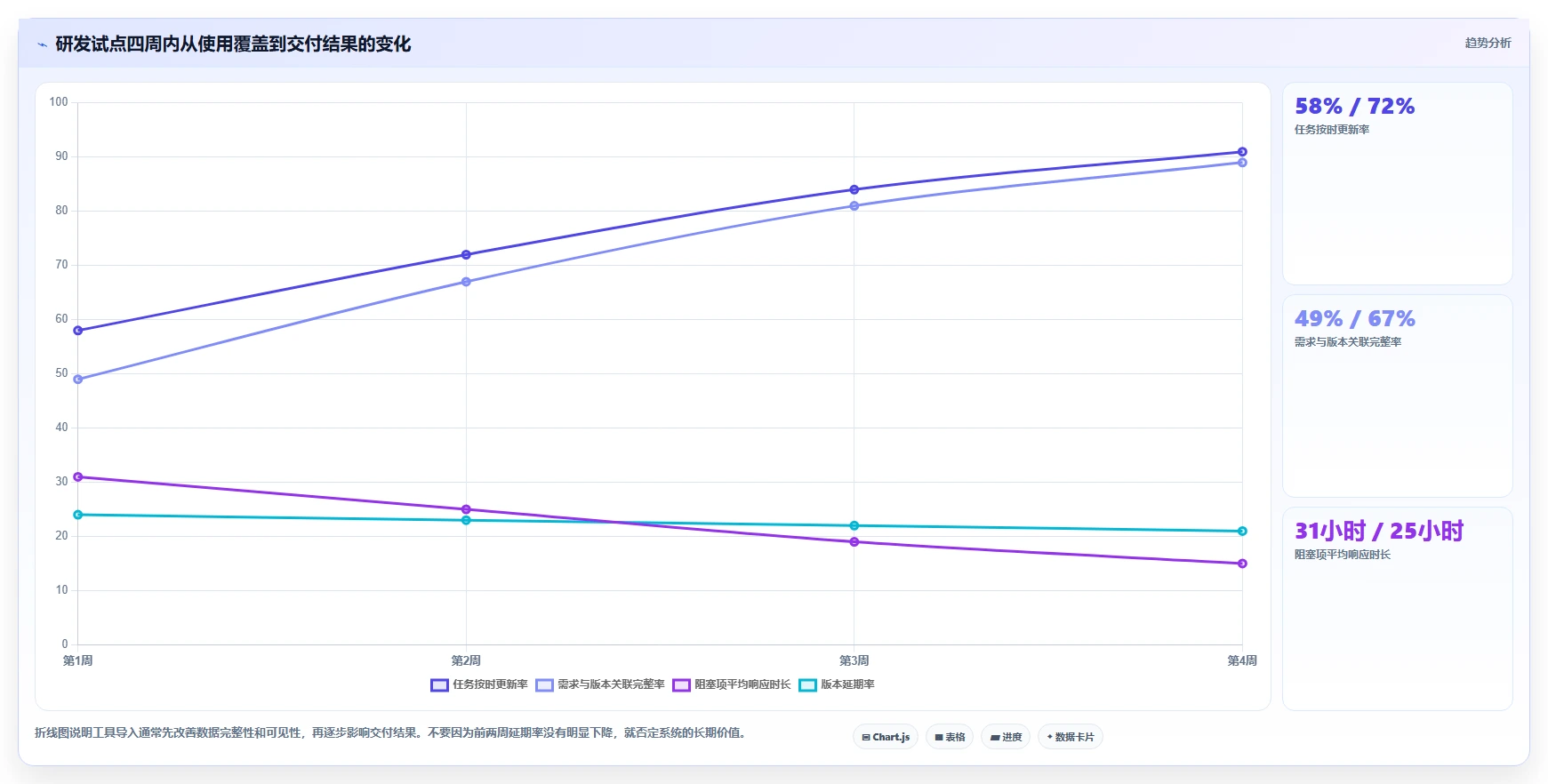1548x784 pixels.
Task: Click 需求与版本关联完整率 point at 第2周
Action: 466,282
